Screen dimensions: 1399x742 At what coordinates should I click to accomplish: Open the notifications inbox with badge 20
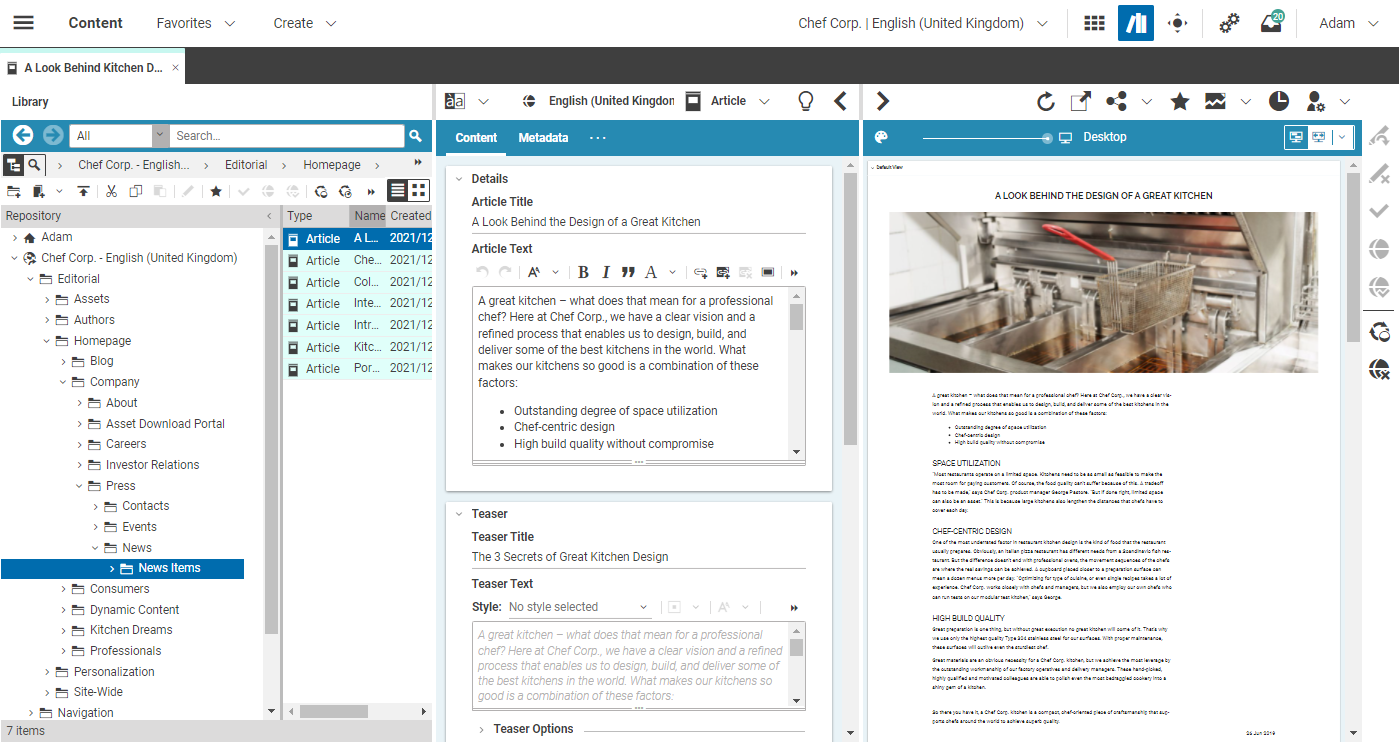1271,23
